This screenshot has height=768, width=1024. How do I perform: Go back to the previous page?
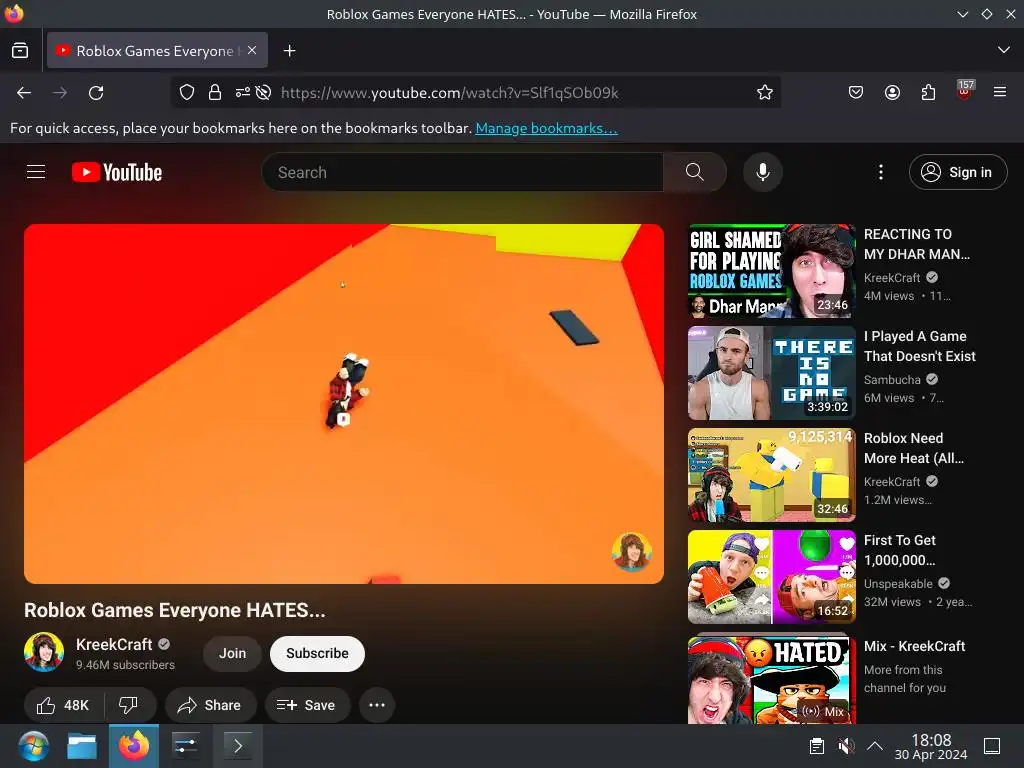pyautogui.click(x=24, y=93)
